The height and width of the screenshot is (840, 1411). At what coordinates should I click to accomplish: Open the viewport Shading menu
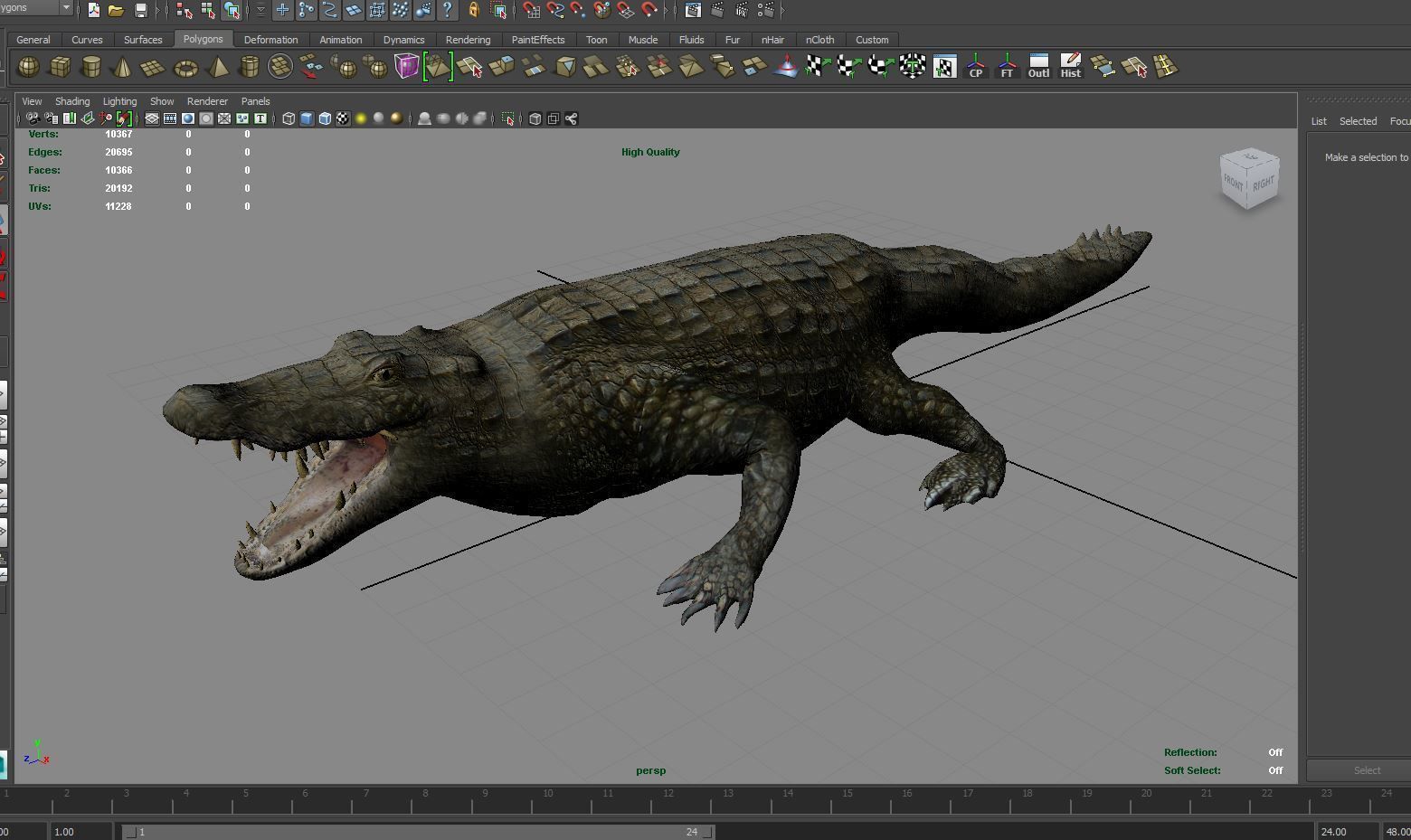pos(72,101)
